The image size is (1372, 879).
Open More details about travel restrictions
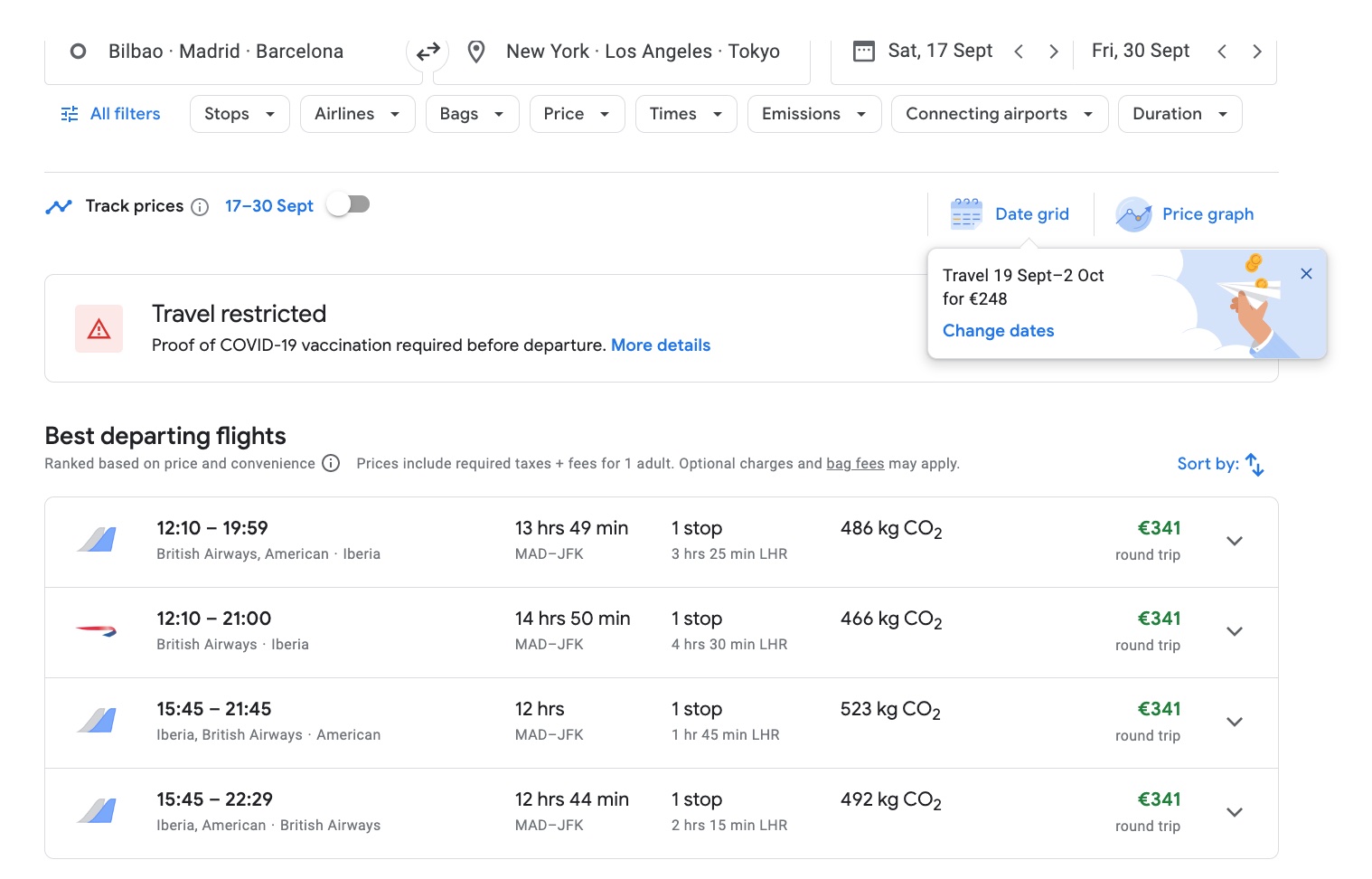[x=661, y=345]
